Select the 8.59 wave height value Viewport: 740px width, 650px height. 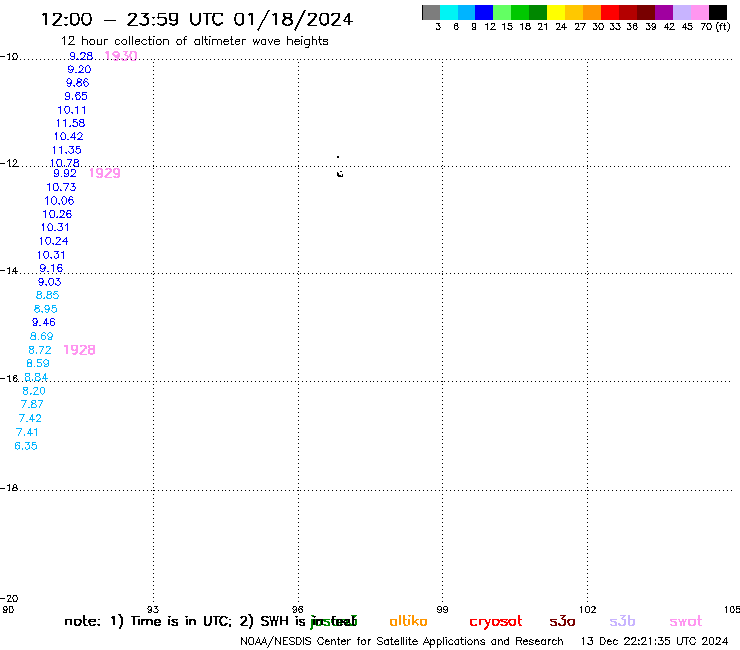(38, 363)
